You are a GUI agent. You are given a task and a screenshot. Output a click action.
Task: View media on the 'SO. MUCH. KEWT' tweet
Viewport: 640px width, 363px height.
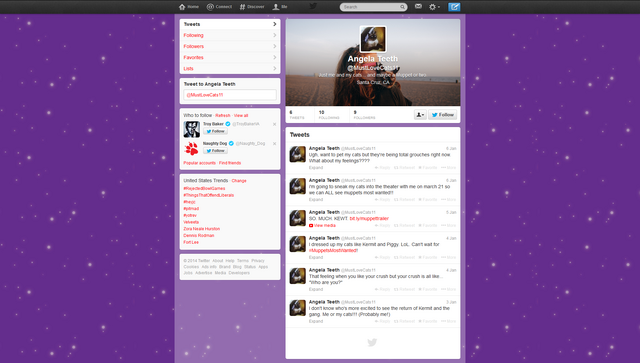pos(322,225)
